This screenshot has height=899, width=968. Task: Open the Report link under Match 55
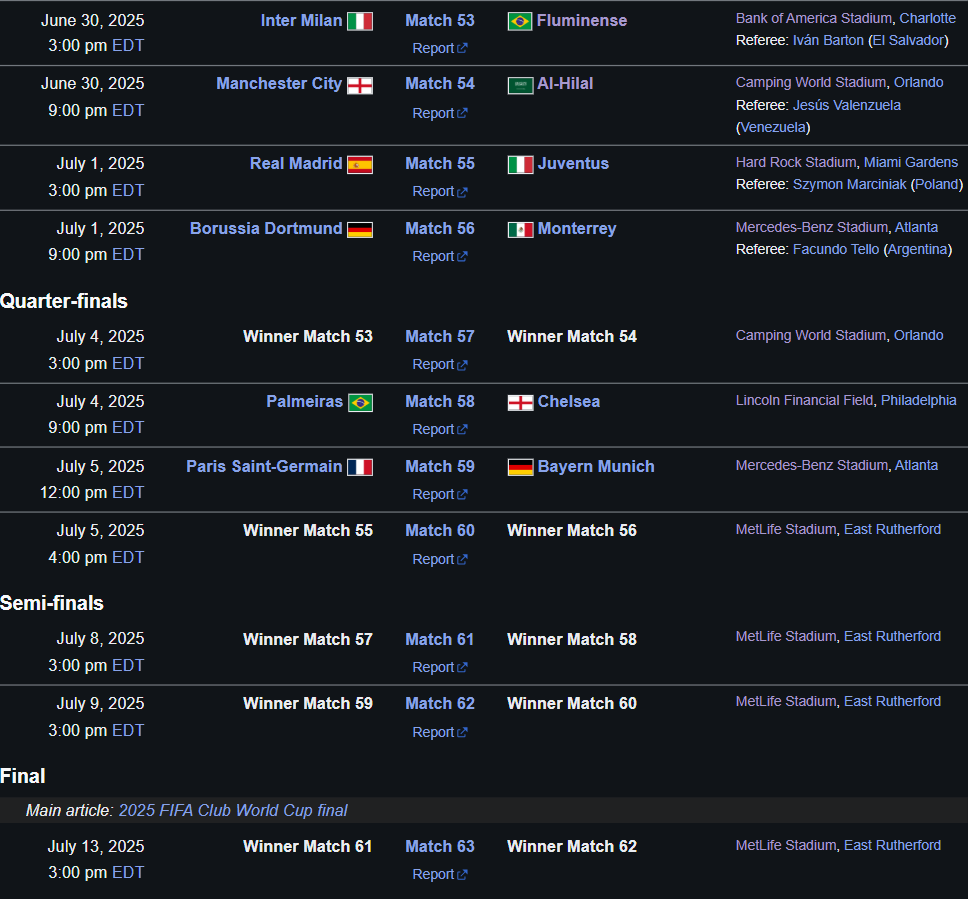click(440, 191)
